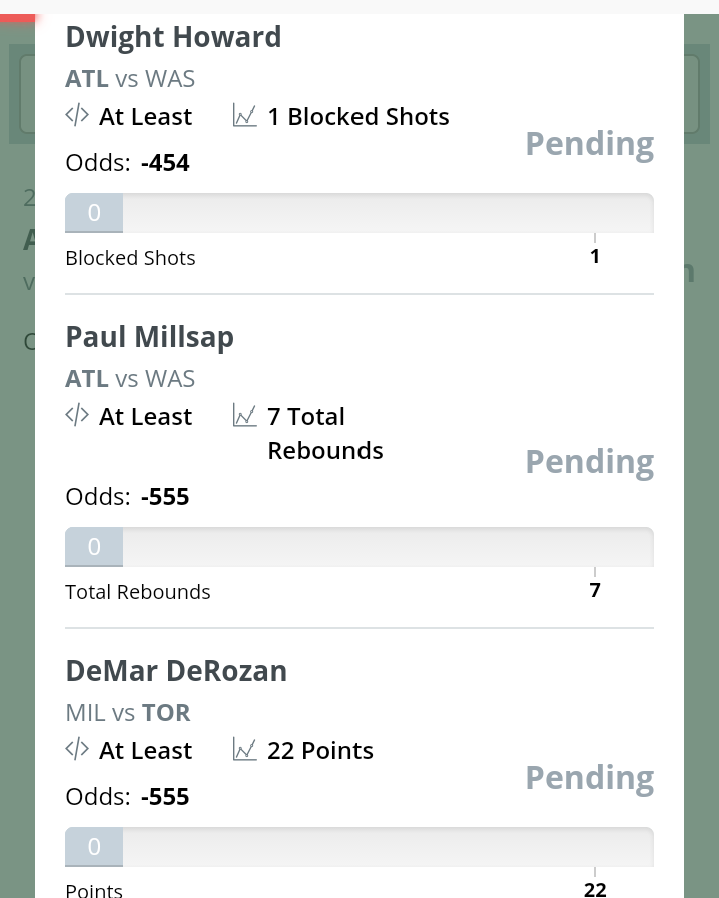
Task: Open Paul Millsap's player name heading
Action: 149,337
